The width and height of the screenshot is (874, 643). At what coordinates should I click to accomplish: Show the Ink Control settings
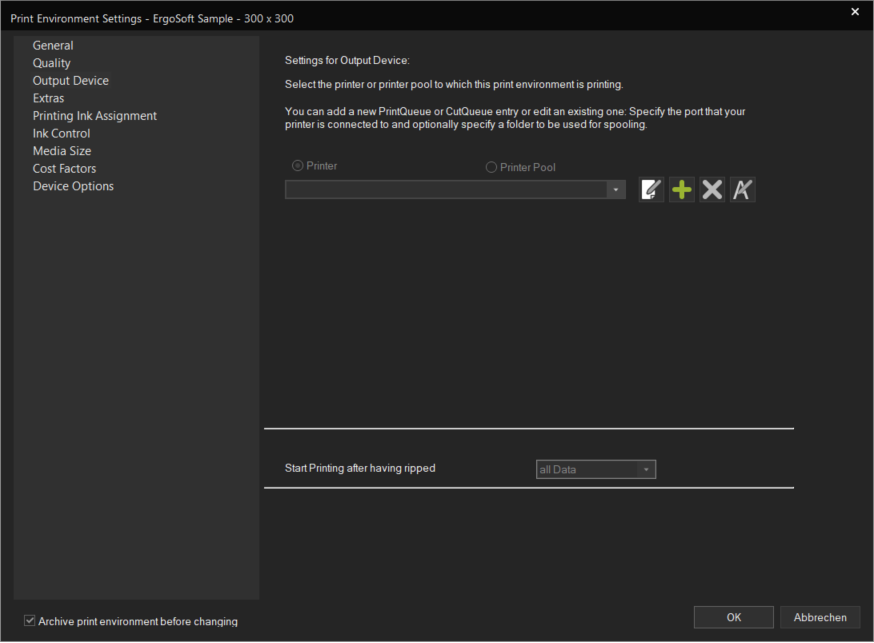61,134
